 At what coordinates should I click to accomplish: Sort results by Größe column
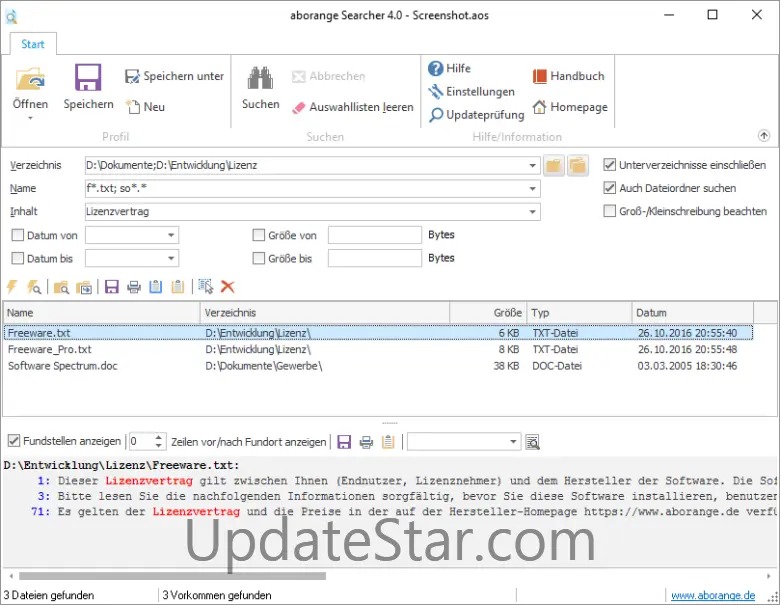point(488,313)
